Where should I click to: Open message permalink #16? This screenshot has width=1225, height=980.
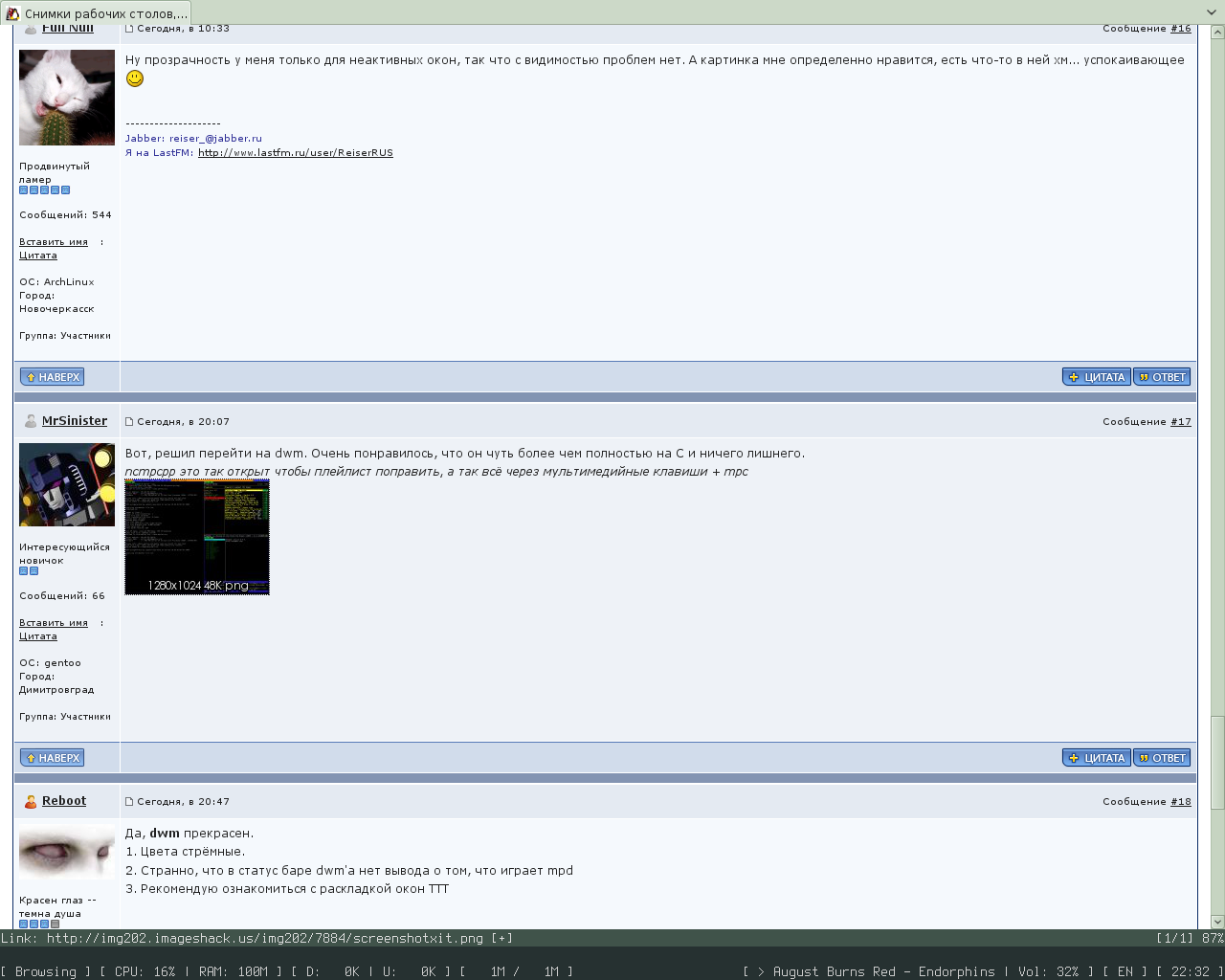pyautogui.click(x=1181, y=29)
